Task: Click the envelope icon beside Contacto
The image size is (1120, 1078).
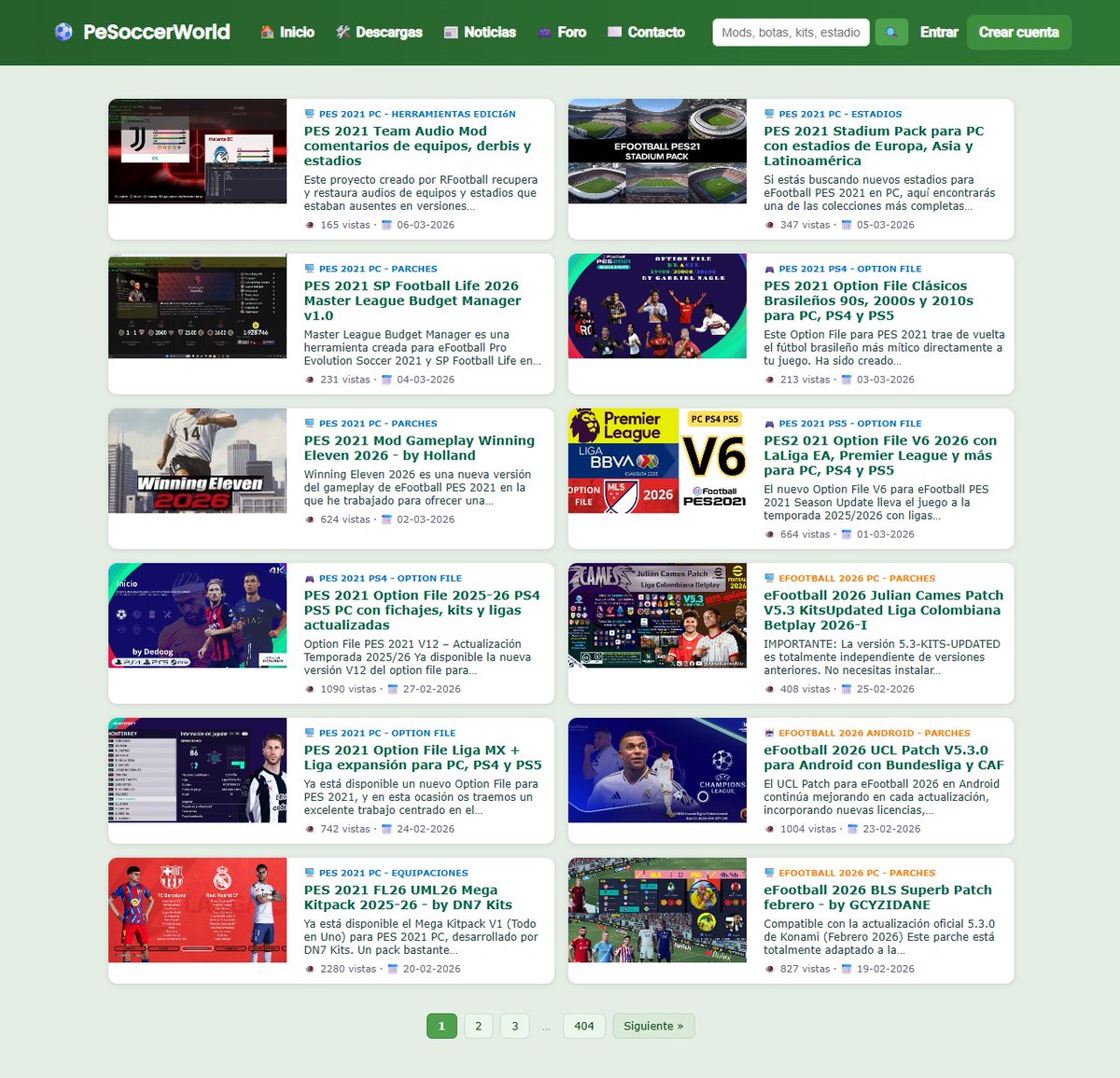Action: click(x=614, y=32)
